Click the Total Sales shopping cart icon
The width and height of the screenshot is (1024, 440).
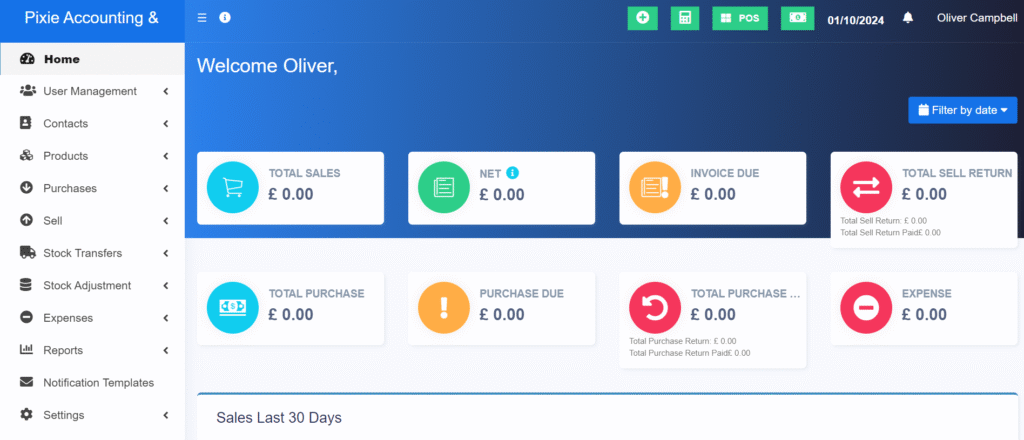click(x=232, y=187)
